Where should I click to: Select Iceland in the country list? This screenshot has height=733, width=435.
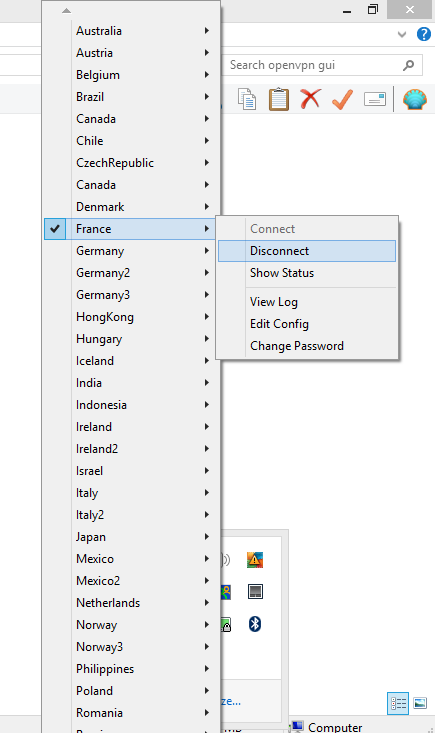click(130, 361)
